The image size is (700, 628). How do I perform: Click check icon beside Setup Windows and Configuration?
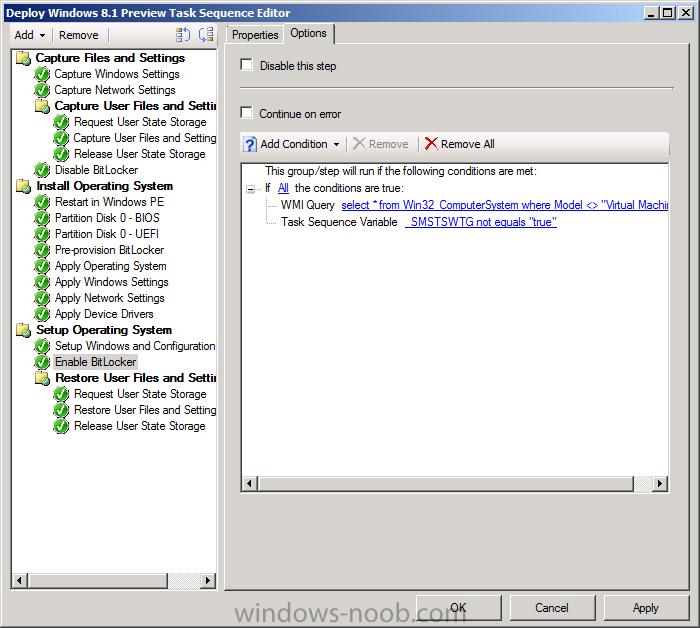[x=42, y=346]
